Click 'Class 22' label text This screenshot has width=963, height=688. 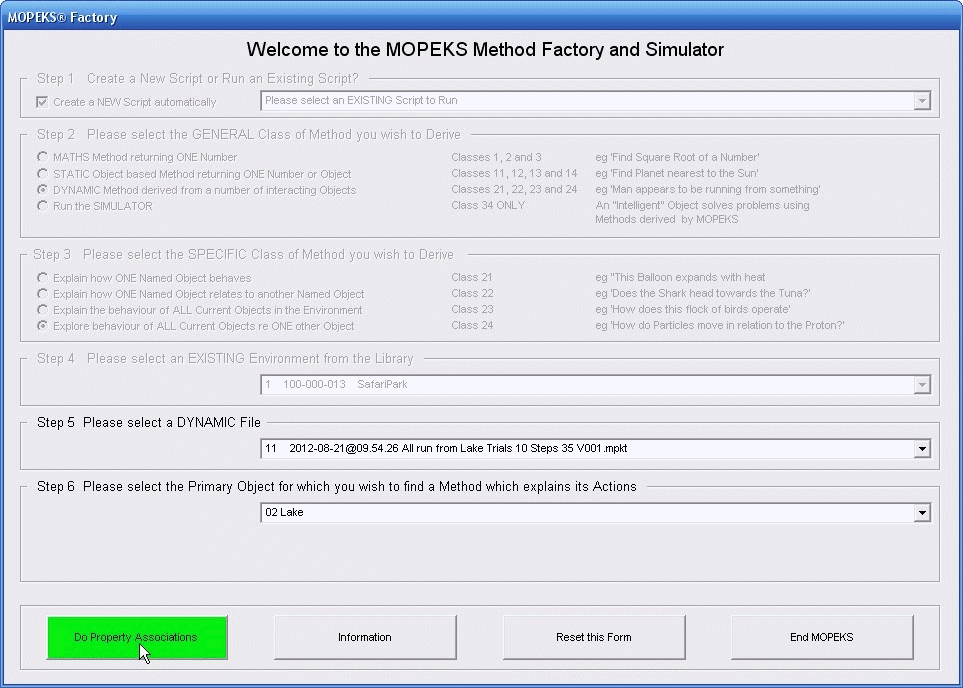click(472, 293)
